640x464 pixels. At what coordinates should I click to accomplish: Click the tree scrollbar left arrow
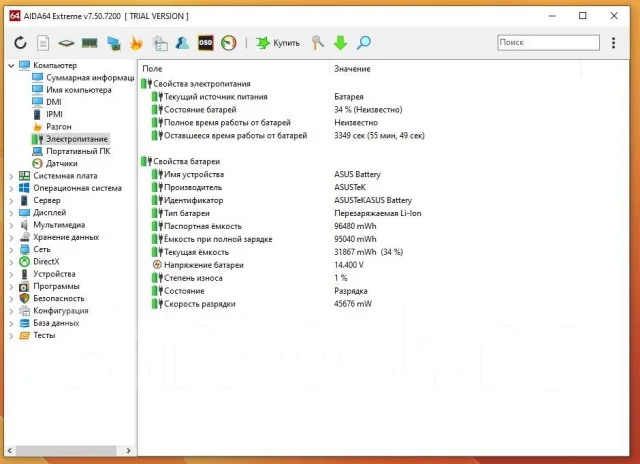(10, 451)
